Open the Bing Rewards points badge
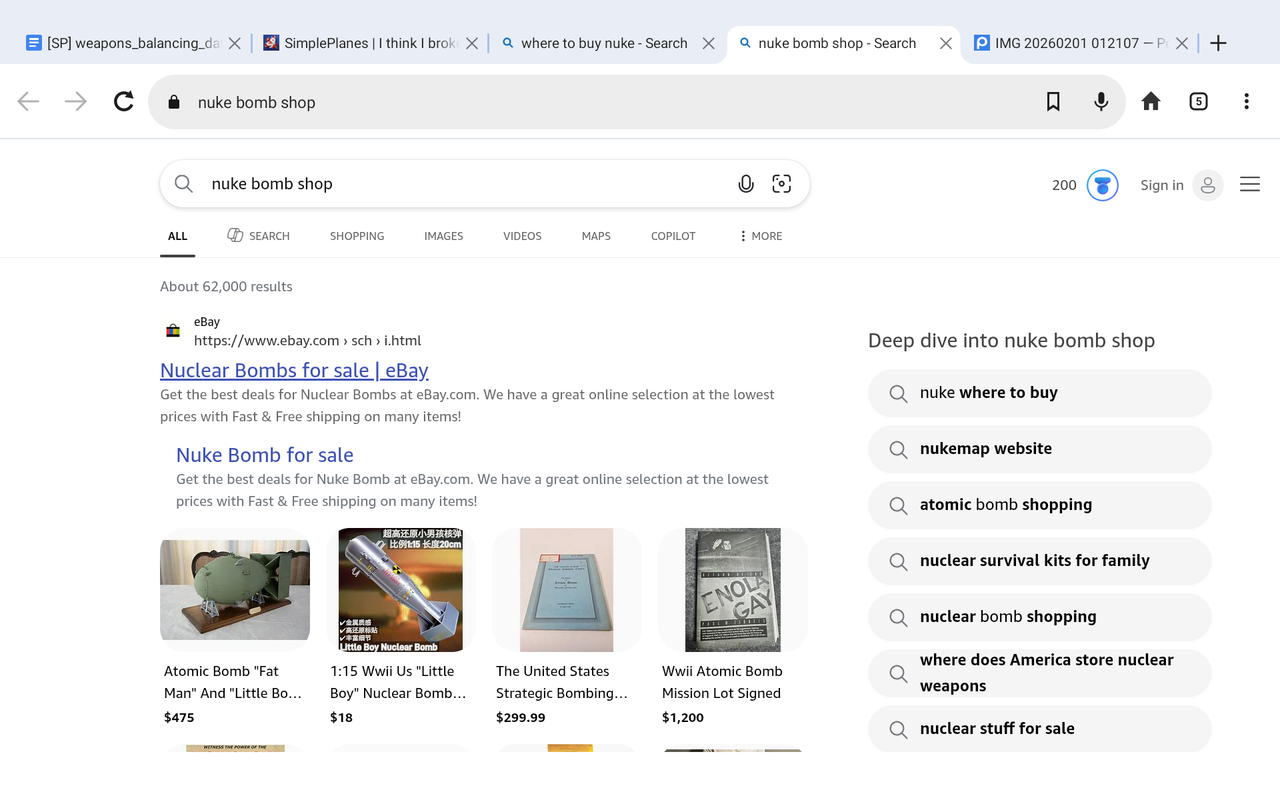 [1086, 185]
